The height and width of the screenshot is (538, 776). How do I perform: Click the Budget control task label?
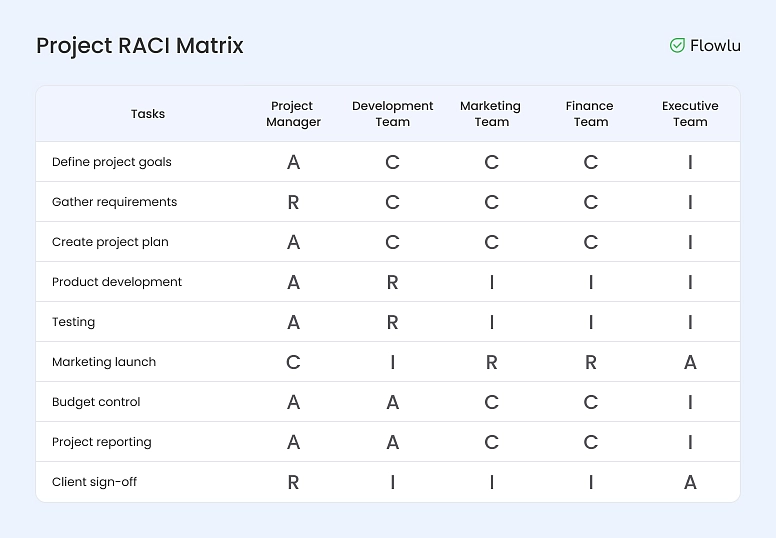pyautogui.click(x=96, y=402)
